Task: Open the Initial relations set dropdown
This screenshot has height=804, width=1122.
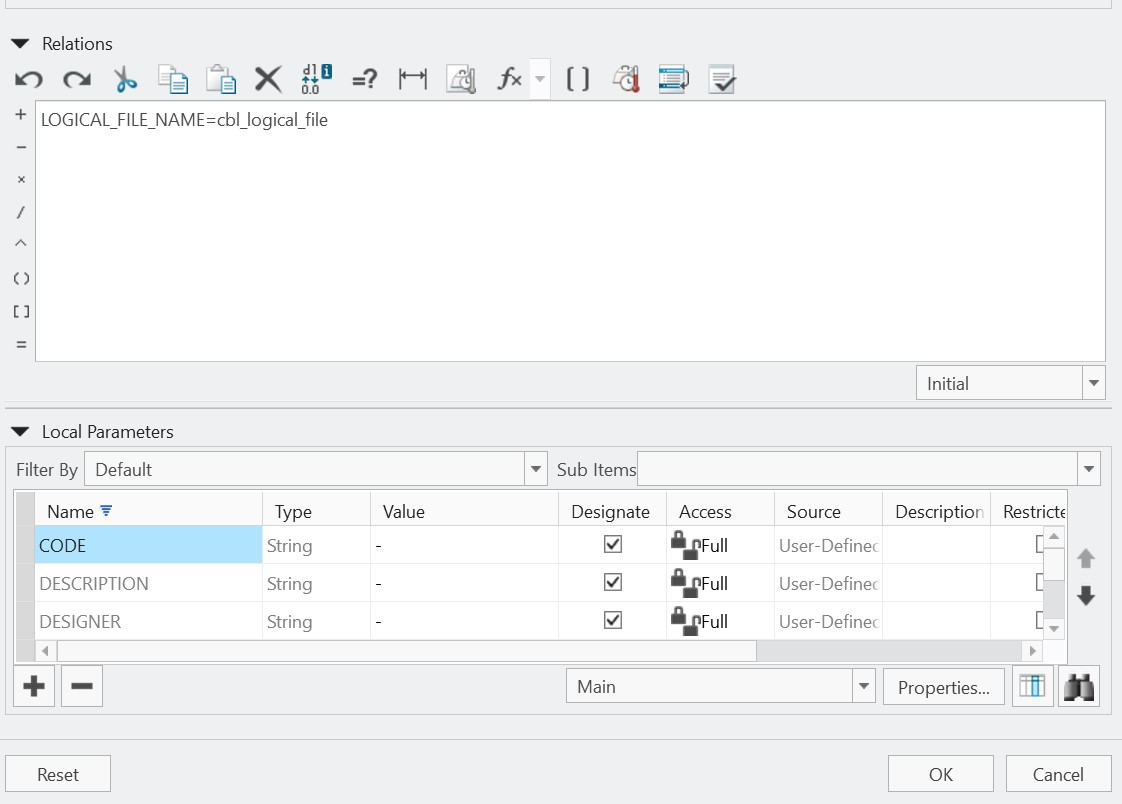Action: coord(1093,382)
